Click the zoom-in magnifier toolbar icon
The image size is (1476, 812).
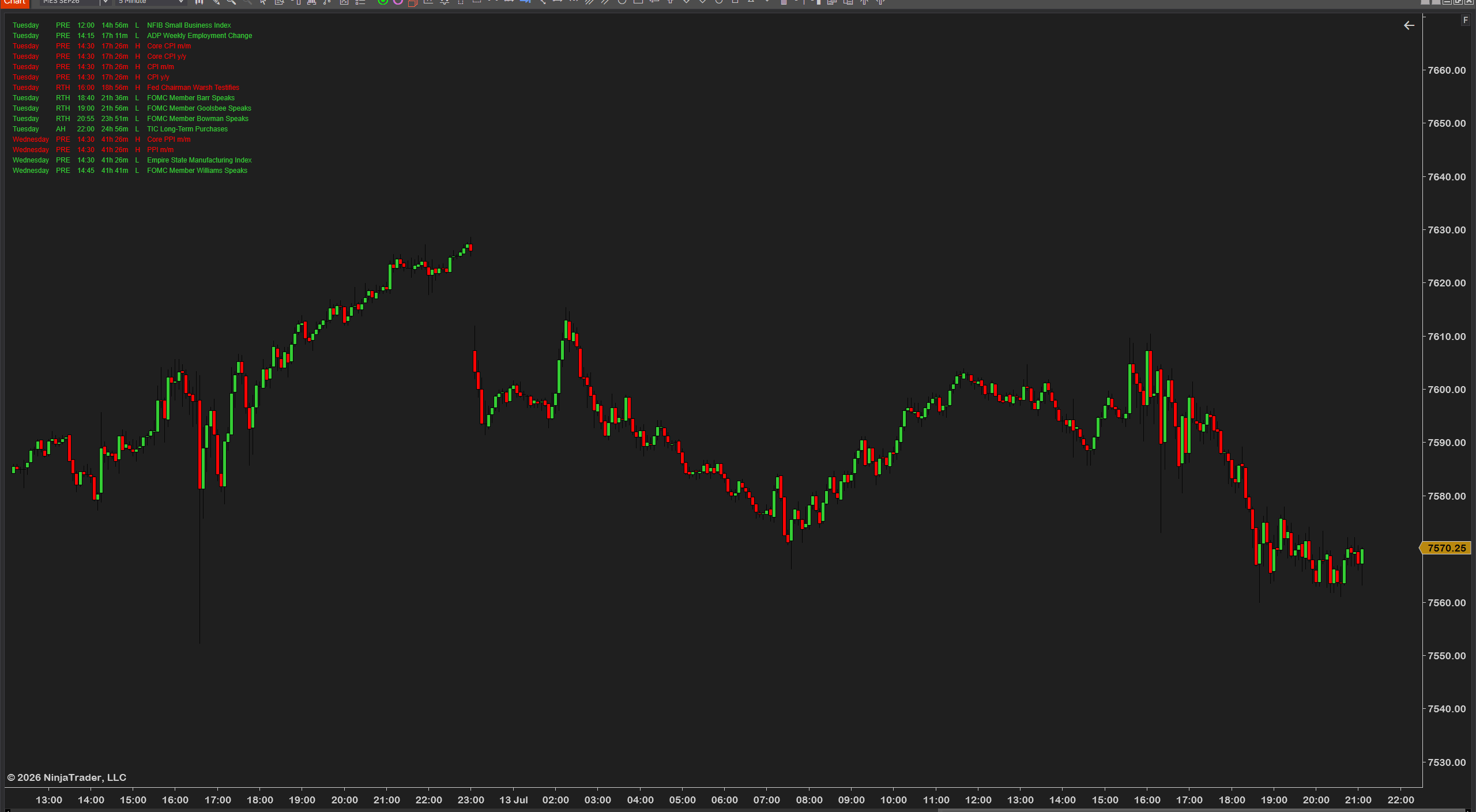tap(231, 2)
